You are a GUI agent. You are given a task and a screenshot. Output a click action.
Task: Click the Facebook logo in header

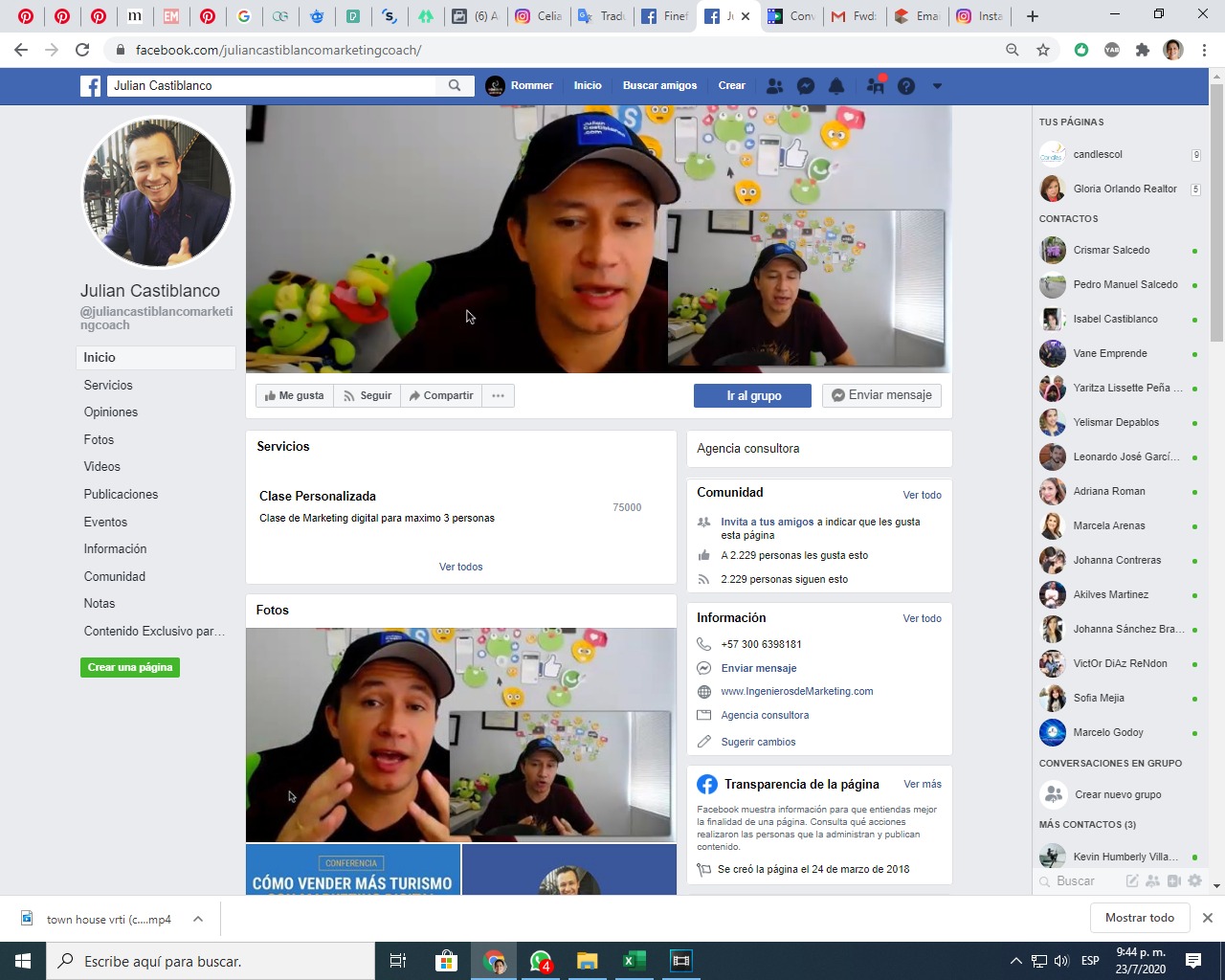tap(90, 86)
